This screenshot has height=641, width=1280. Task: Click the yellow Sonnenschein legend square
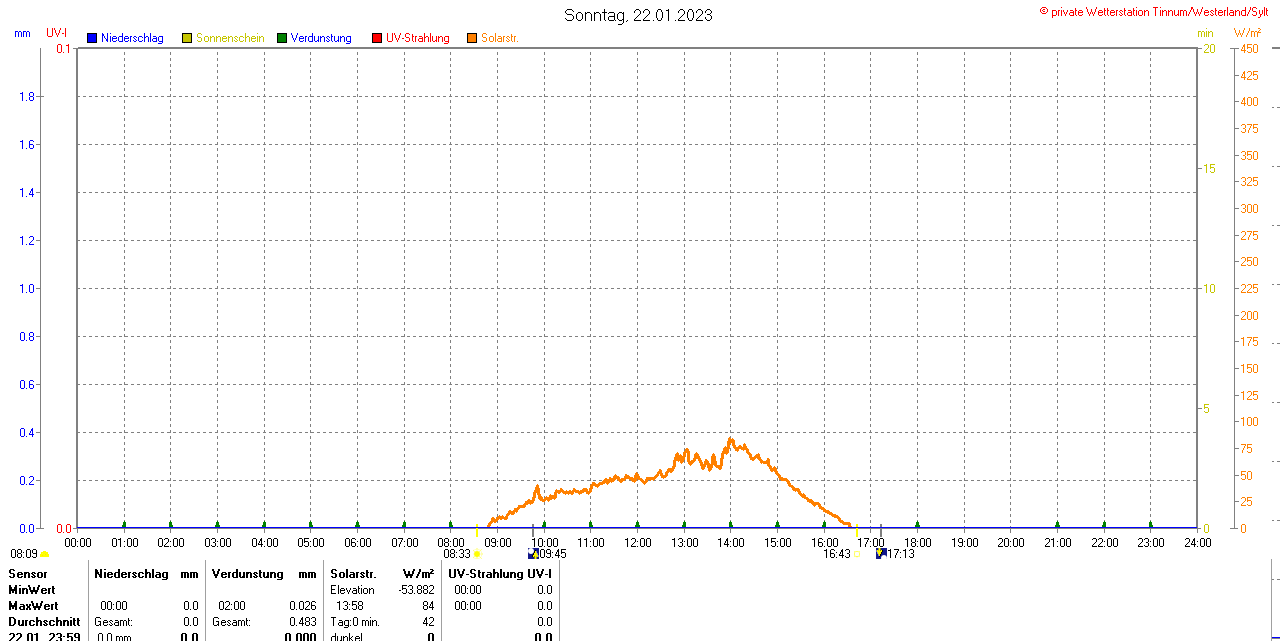(x=187, y=38)
